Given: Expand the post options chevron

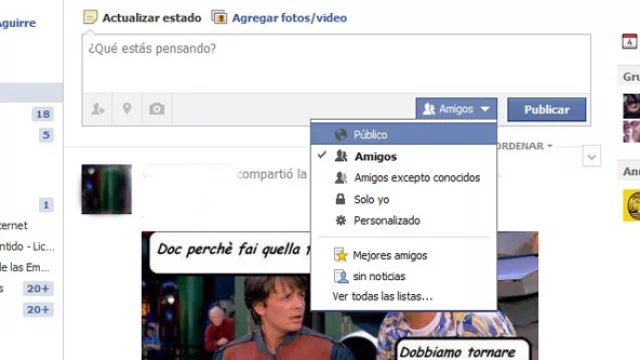Looking at the screenshot, I should coord(592,156).
